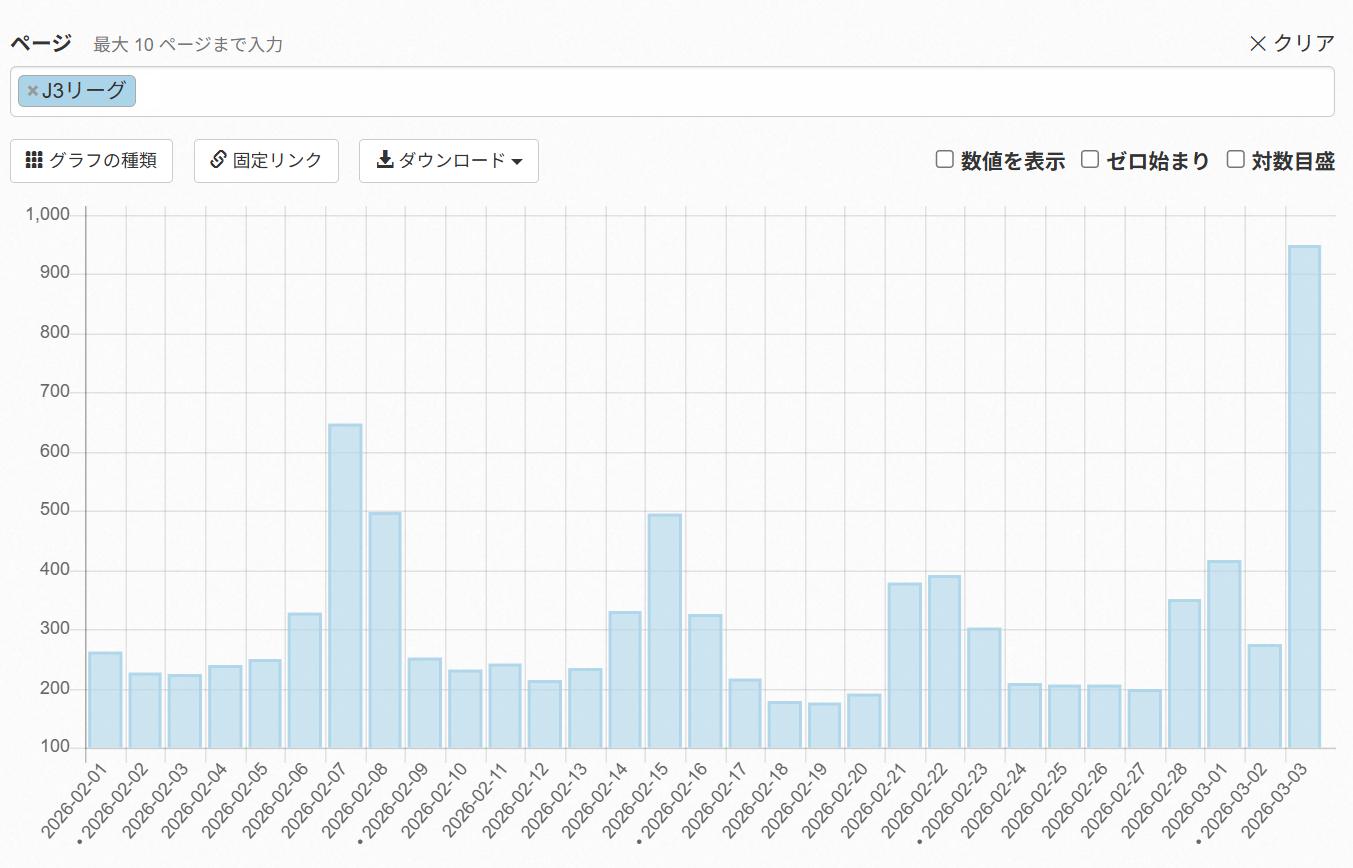Screen dimensions: 1353x868
Task: Click the chain link icon for 固定リンク
Action: (x=219, y=160)
